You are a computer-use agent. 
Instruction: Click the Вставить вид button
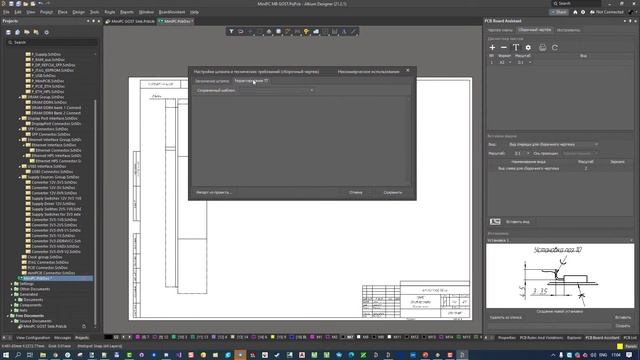[518, 222]
